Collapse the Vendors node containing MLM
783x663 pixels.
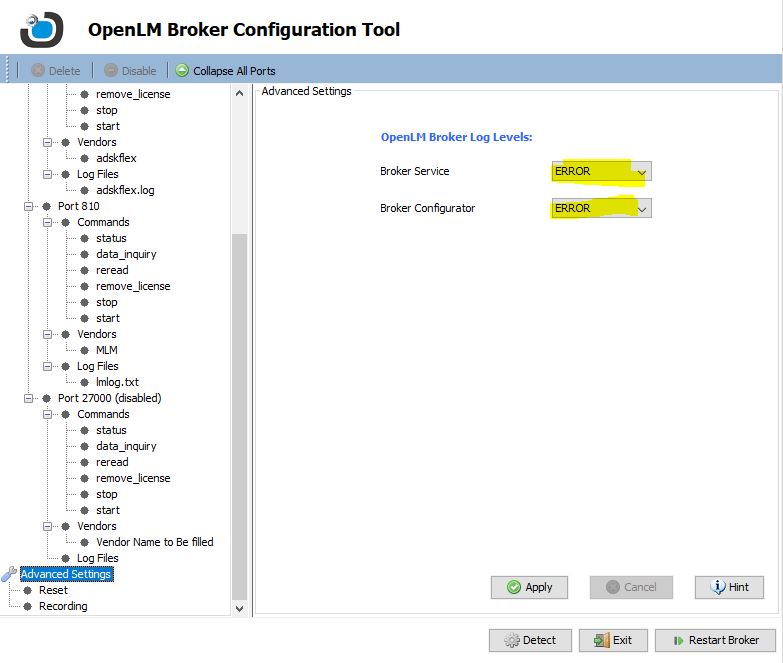[x=48, y=334]
